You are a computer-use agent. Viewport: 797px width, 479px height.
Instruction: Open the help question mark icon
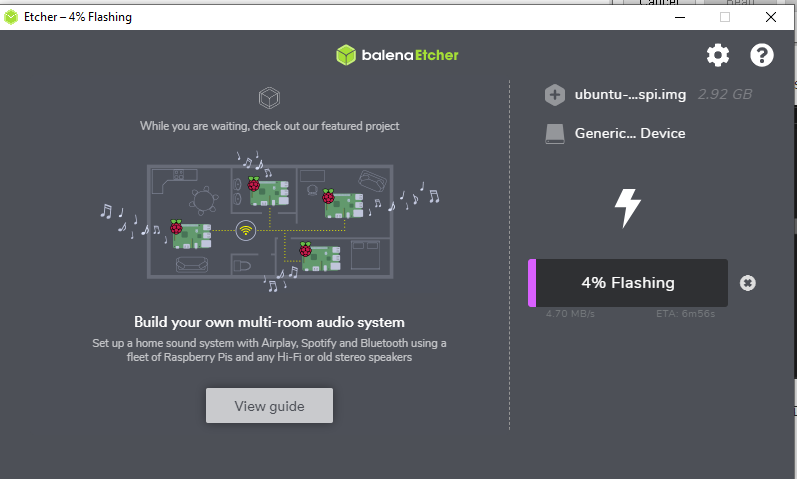point(761,55)
